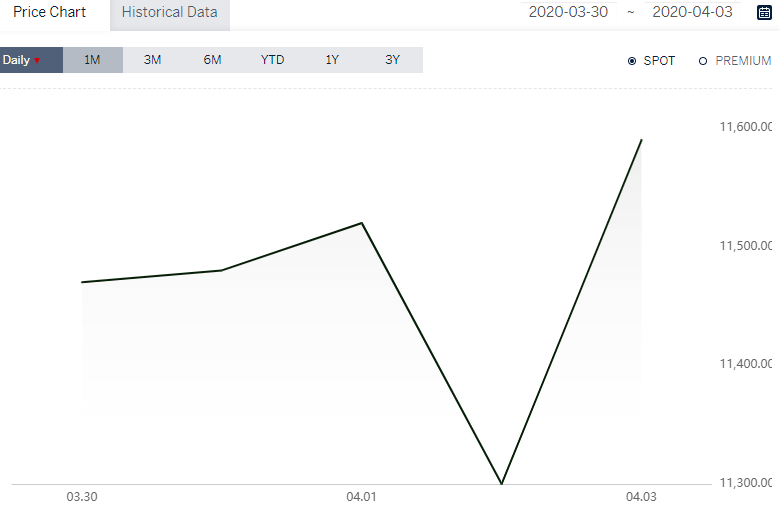The height and width of the screenshot is (517, 780).
Task: Click the 04.01 x-axis date label
Action: [361, 497]
